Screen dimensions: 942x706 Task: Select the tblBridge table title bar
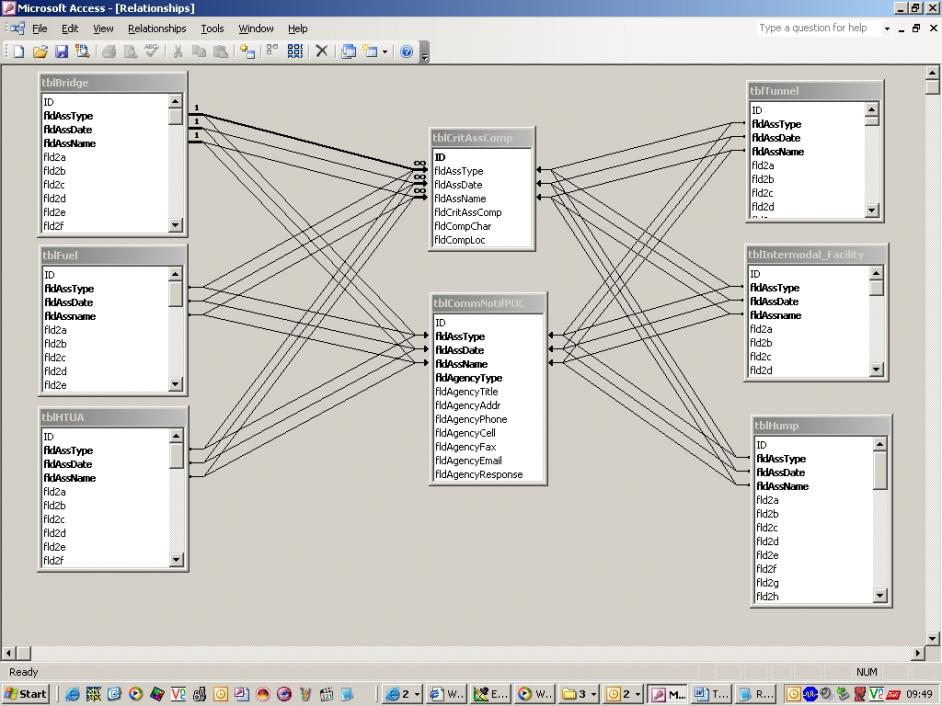(x=112, y=82)
